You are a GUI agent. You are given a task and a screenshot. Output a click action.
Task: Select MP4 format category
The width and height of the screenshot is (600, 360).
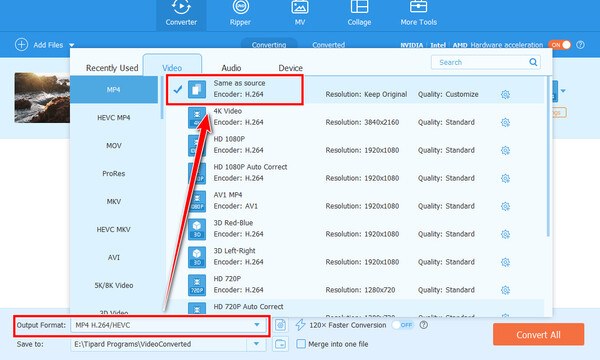[114, 90]
